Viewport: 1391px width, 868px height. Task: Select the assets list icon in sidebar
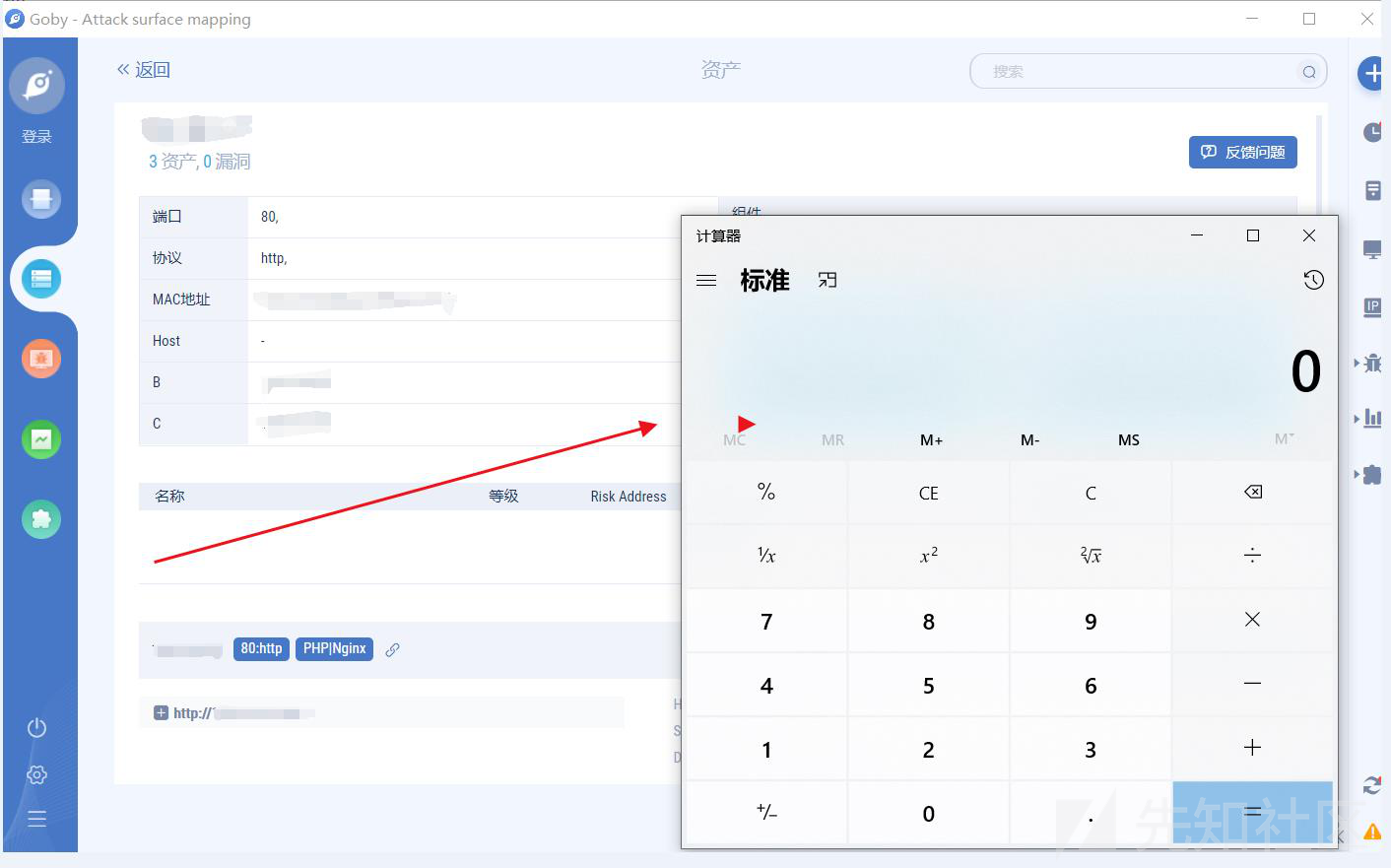(41, 279)
